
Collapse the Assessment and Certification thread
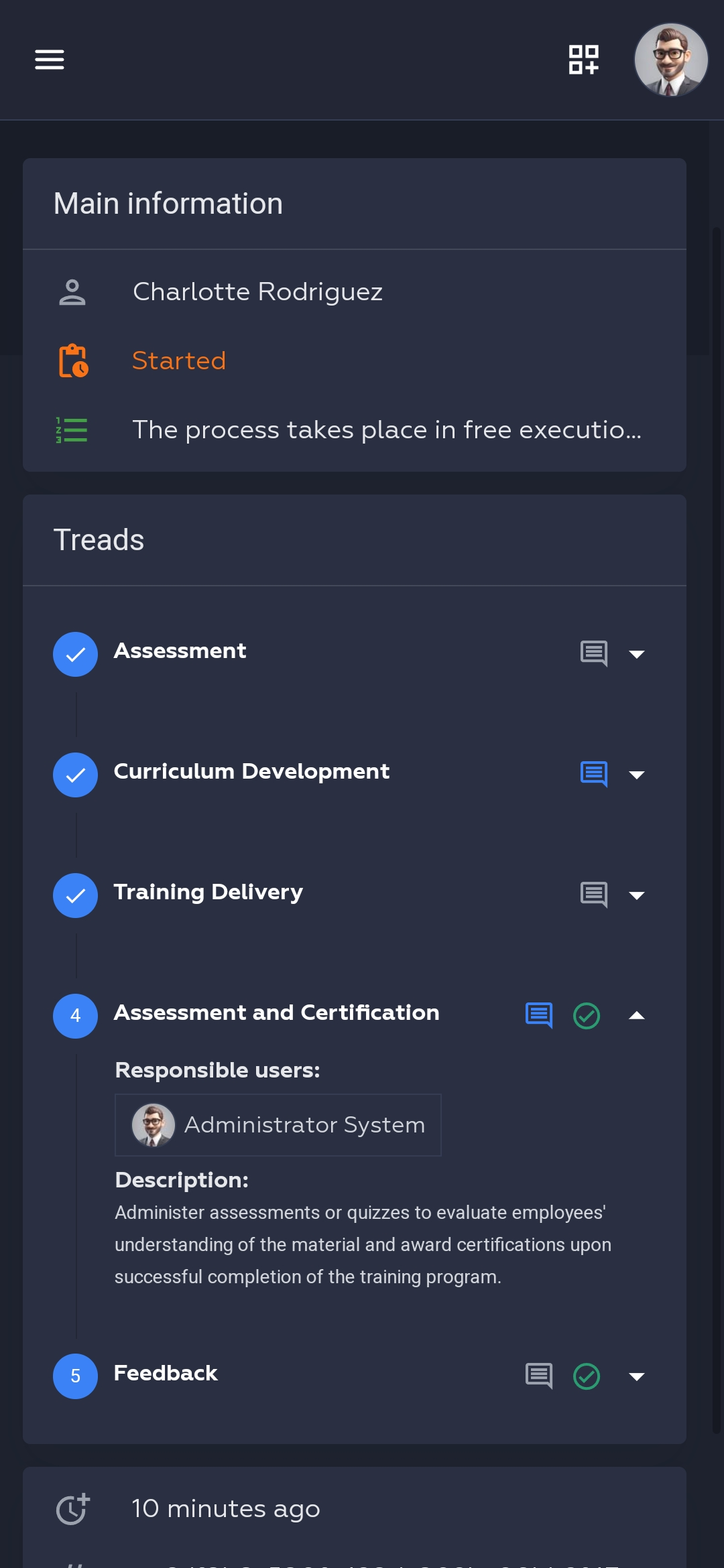tap(637, 1016)
